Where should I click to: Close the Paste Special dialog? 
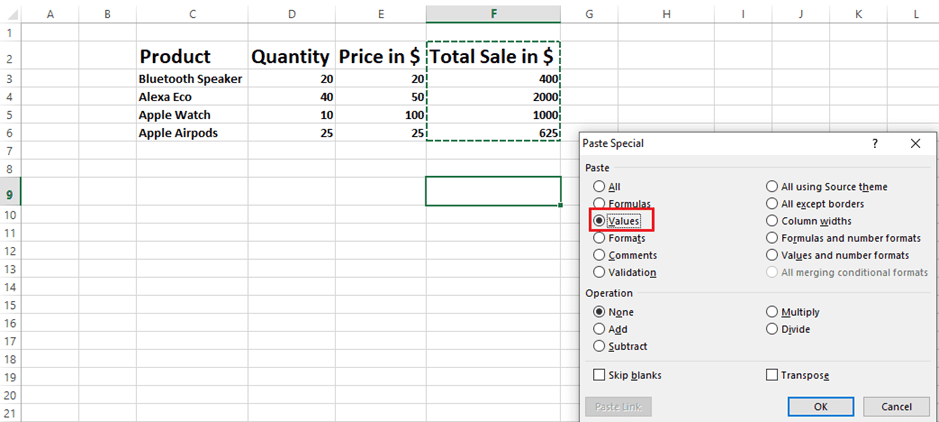click(915, 144)
